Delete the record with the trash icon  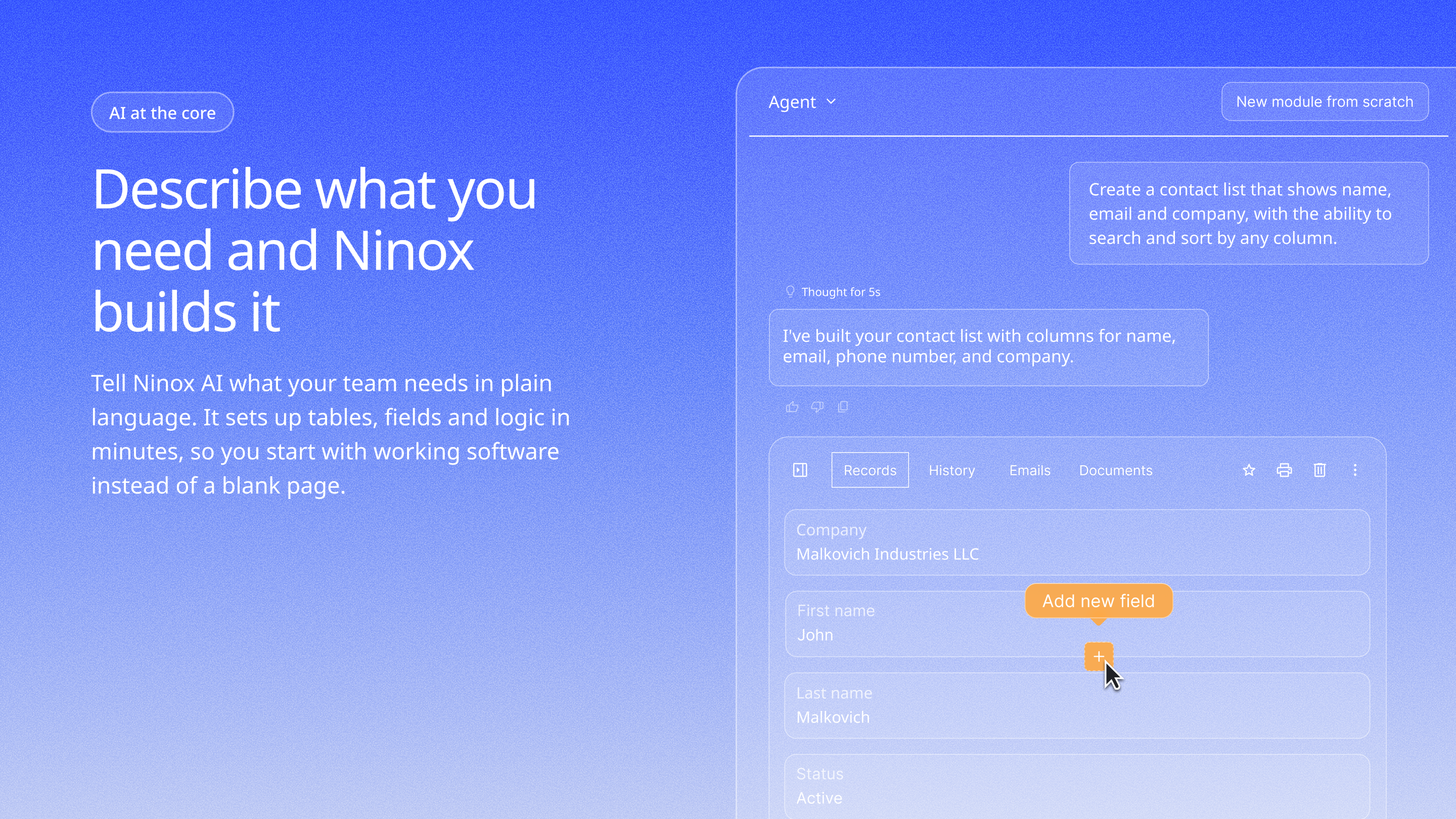pos(1320,470)
